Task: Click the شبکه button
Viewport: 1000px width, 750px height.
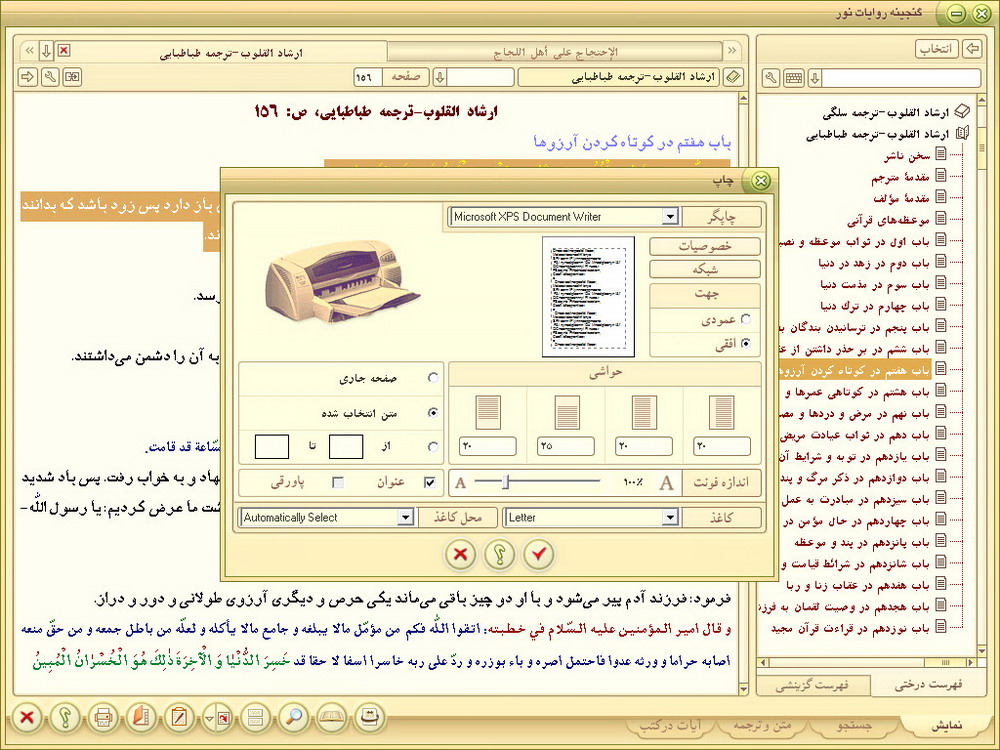Action: (x=705, y=269)
